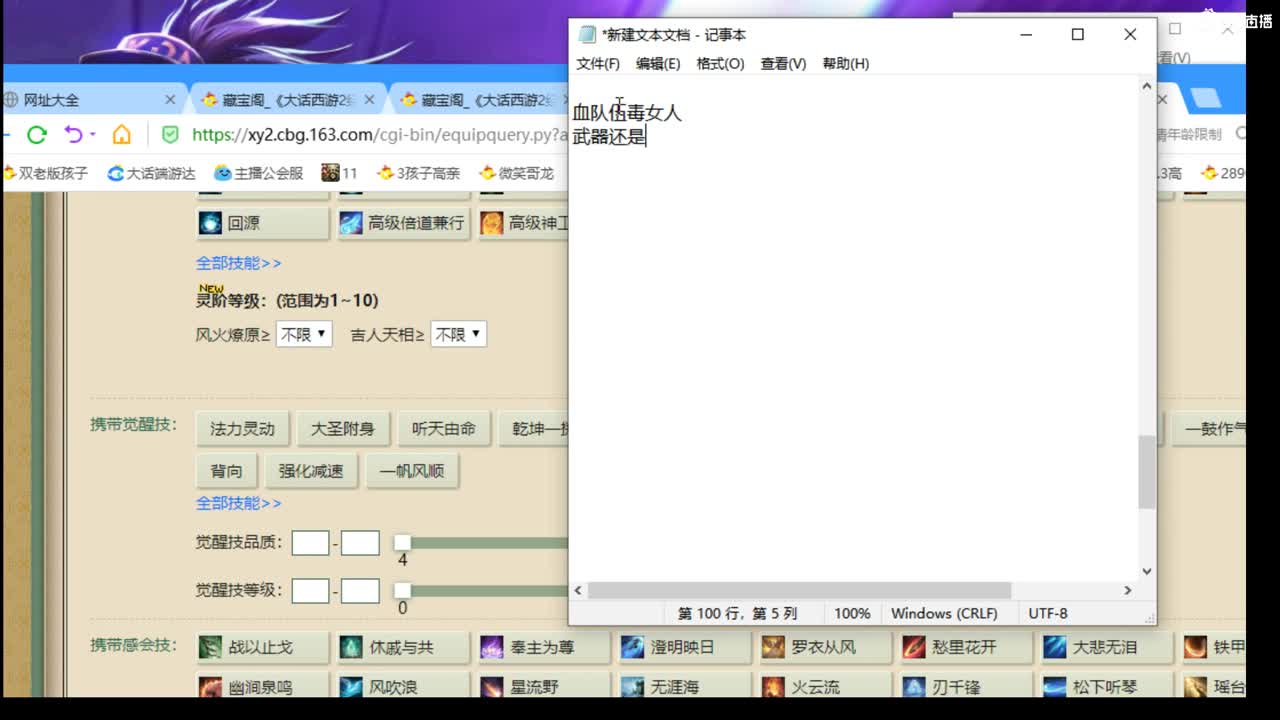The width and height of the screenshot is (1280, 720).
Task: Select the 战以止戈 skill
Action: [263, 647]
